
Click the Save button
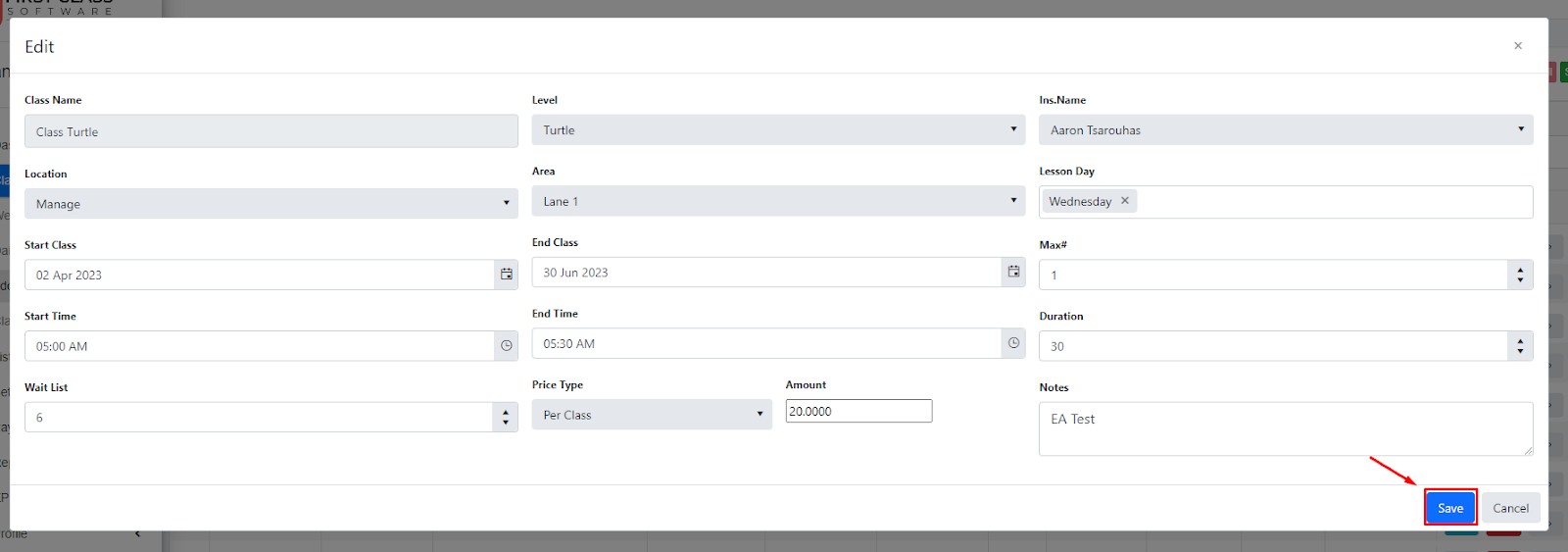pyautogui.click(x=1450, y=508)
